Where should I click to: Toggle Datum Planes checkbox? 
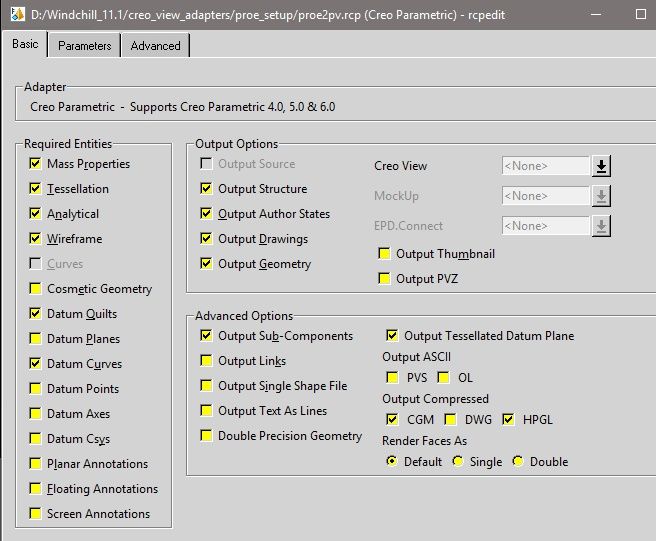[36, 339]
